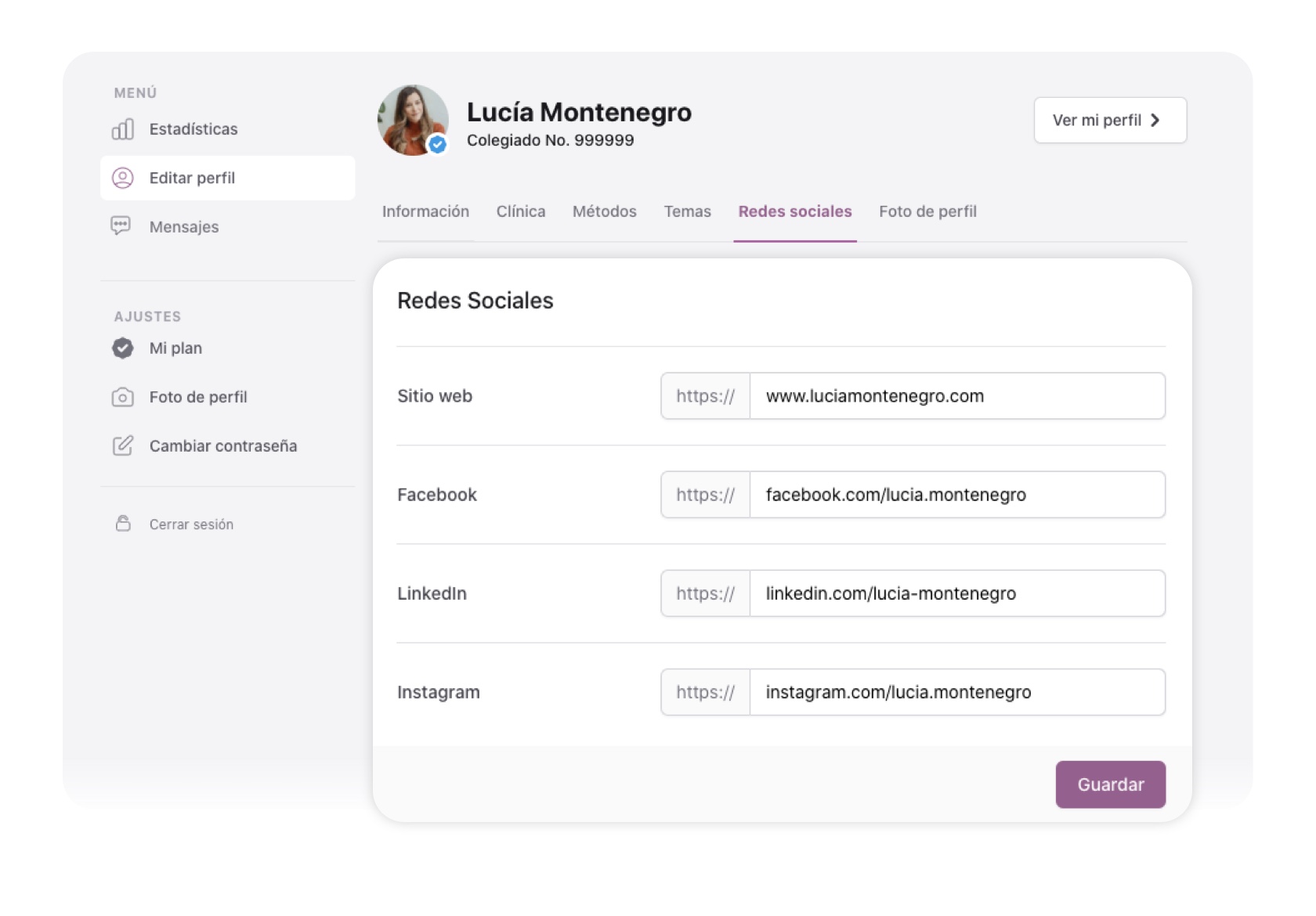This screenshot has height=916, width=1316.
Task: Switch to the Temas tab
Action: pos(687,211)
